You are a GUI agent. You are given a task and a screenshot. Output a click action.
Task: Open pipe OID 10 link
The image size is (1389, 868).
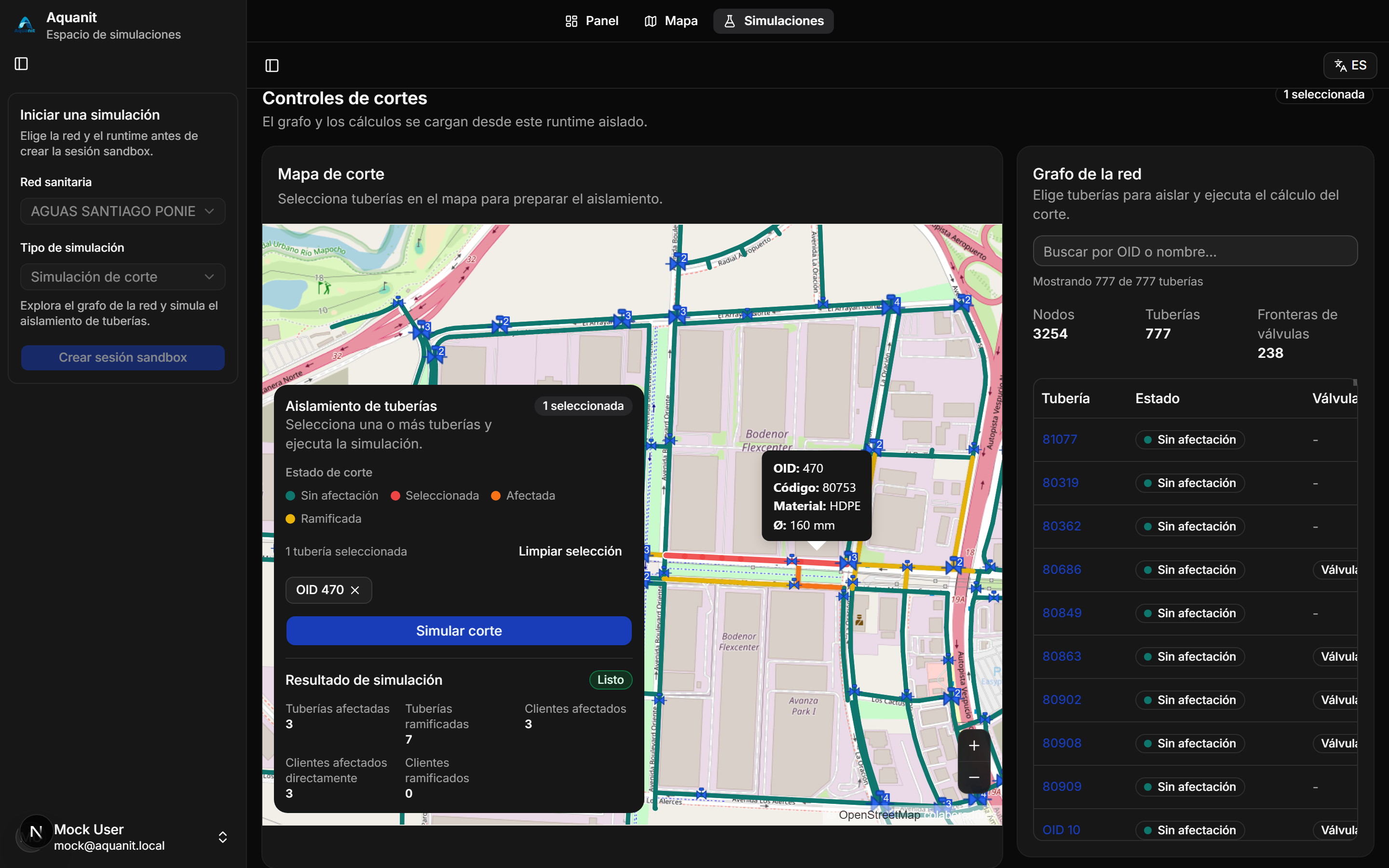pos(1061,829)
